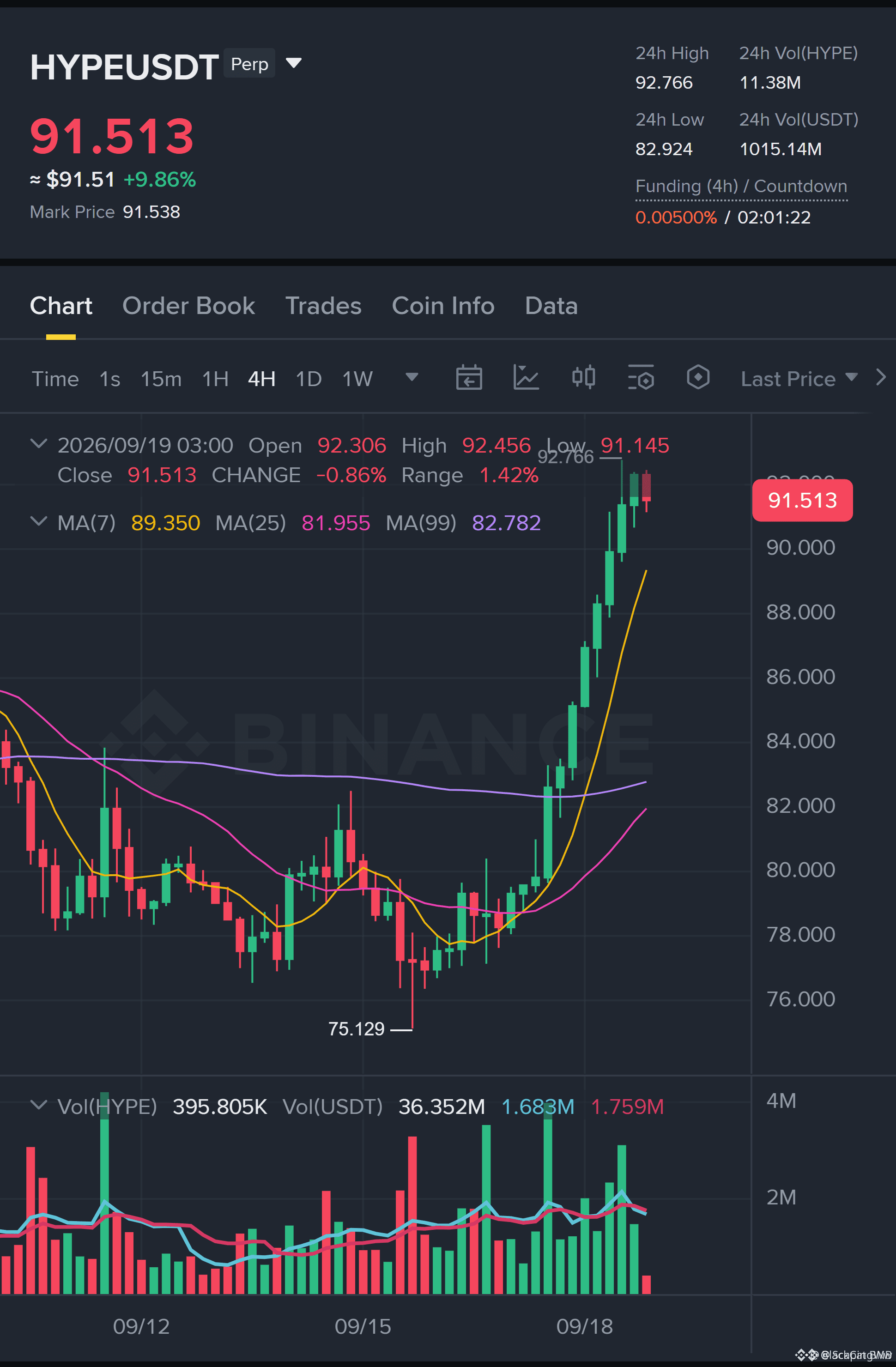The width and height of the screenshot is (896, 1367).
Task: Select the 1W timeframe button
Action: pyautogui.click(x=357, y=379)
